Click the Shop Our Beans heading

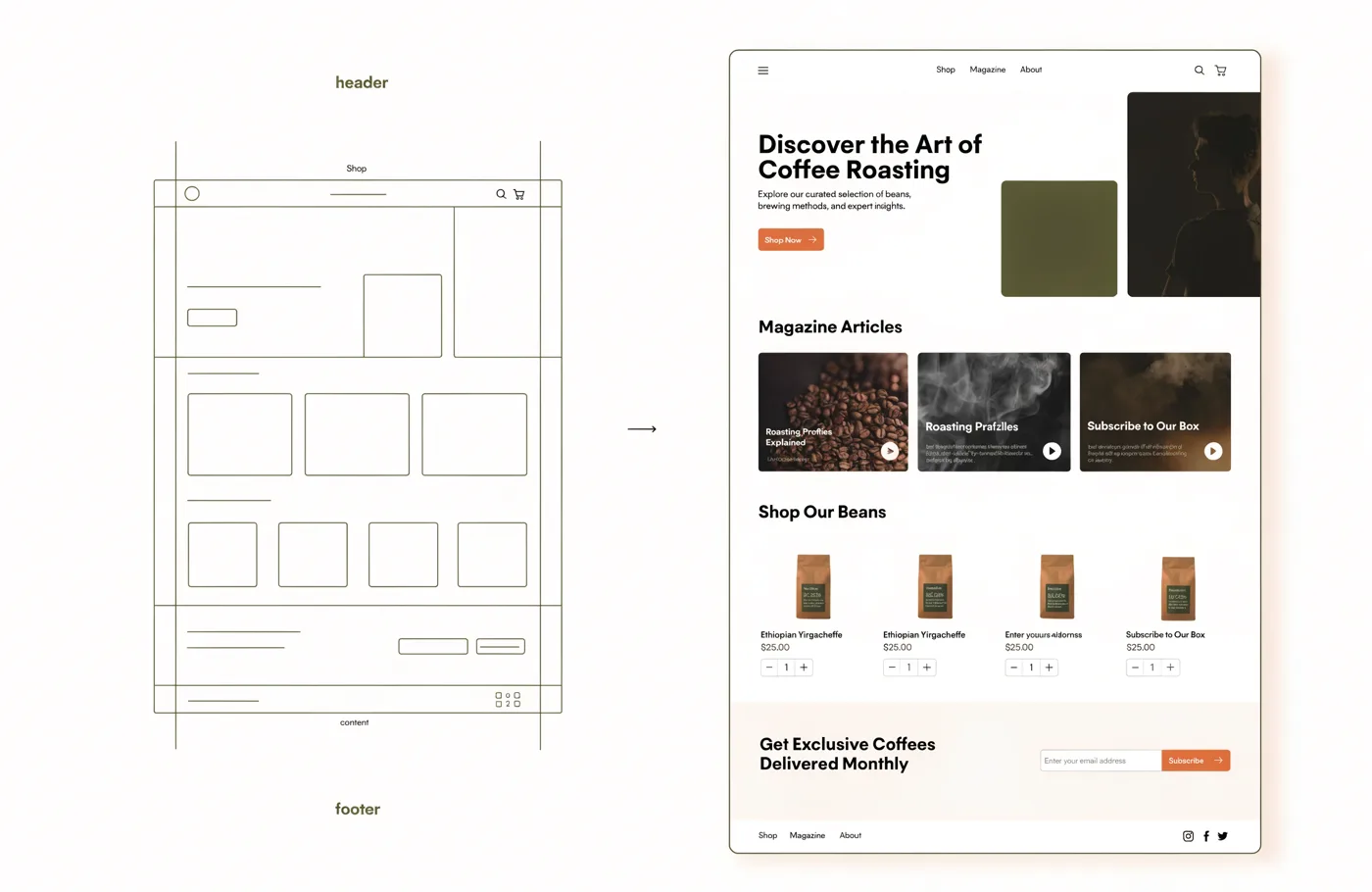[822, 512]
